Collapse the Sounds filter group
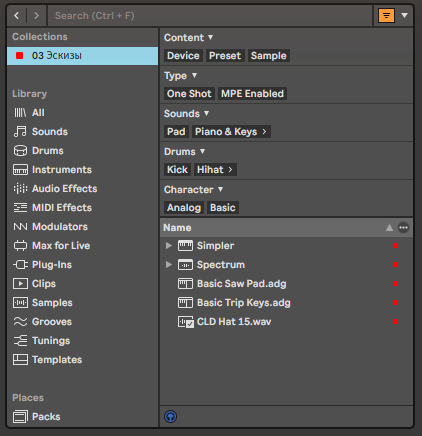This screenshot has width=422, height=436. 206,113
